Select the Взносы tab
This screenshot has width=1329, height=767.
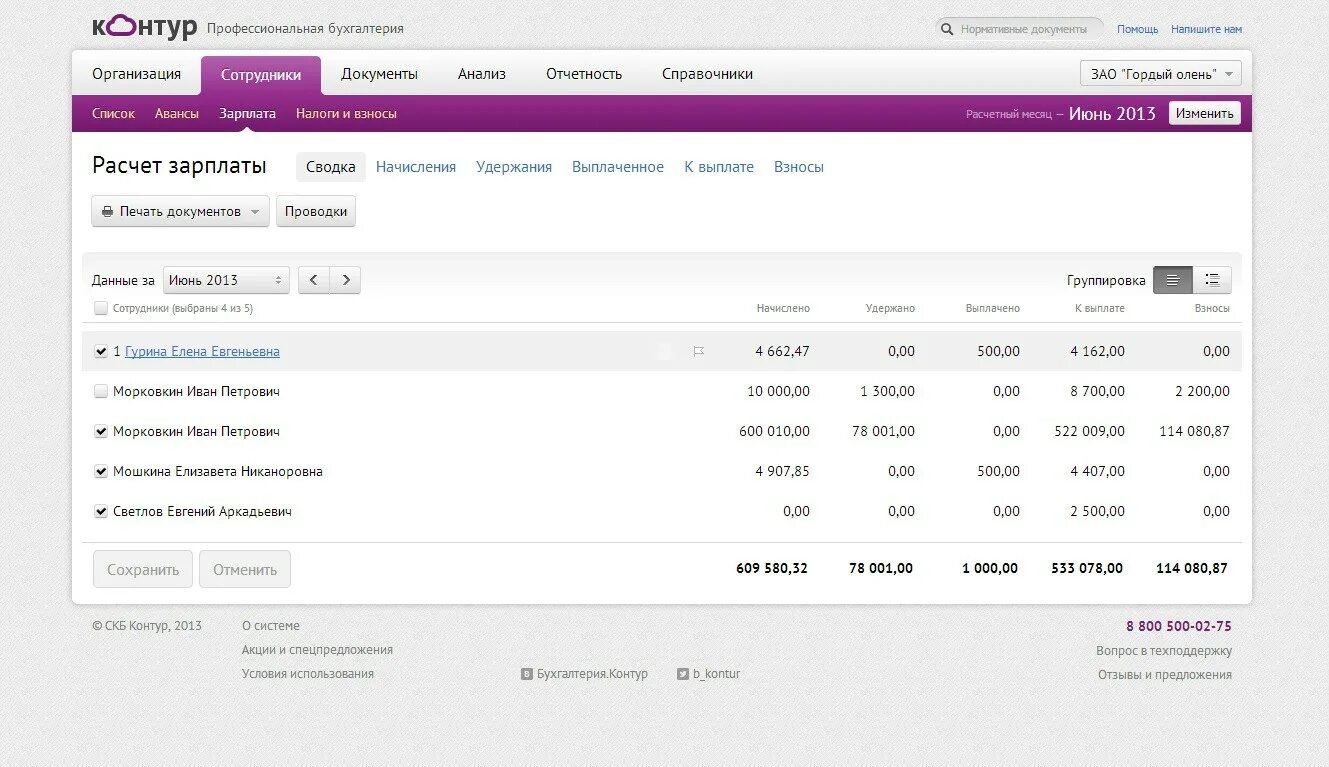tap(799, 167)
